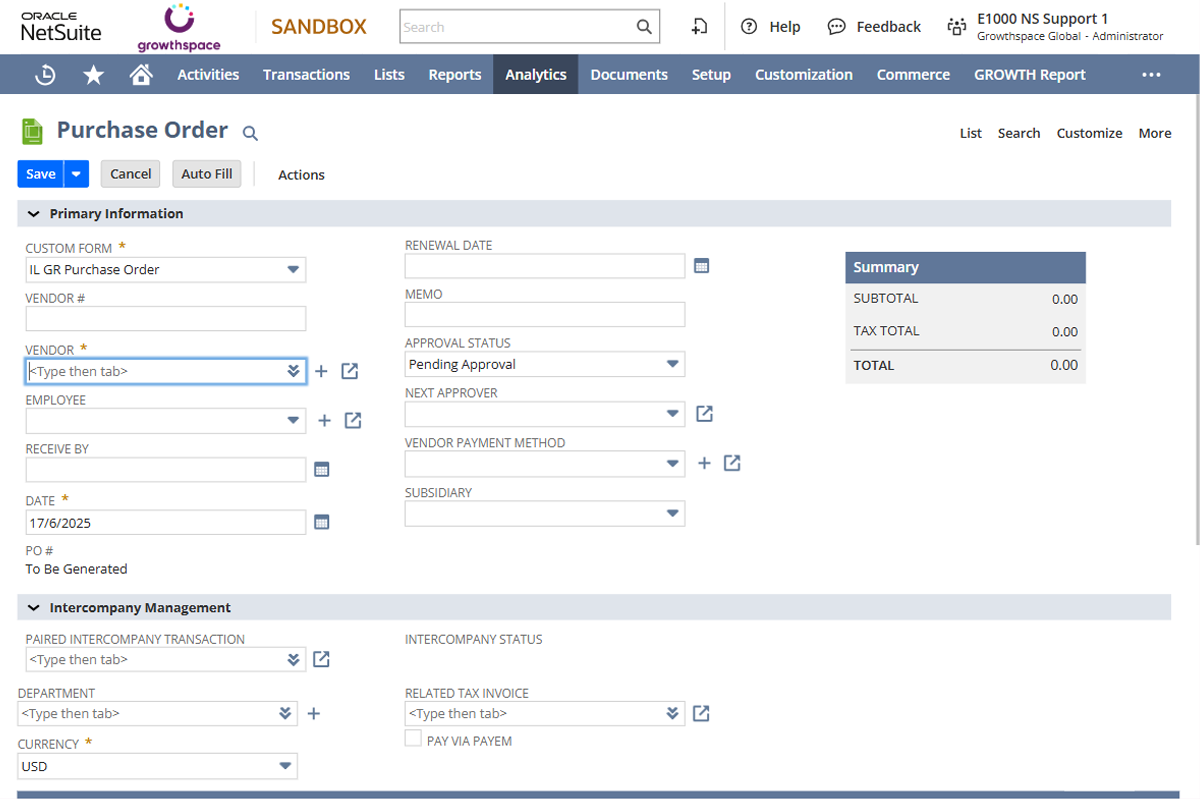Open vendor record via the pop-out icon

click(349, 371)
